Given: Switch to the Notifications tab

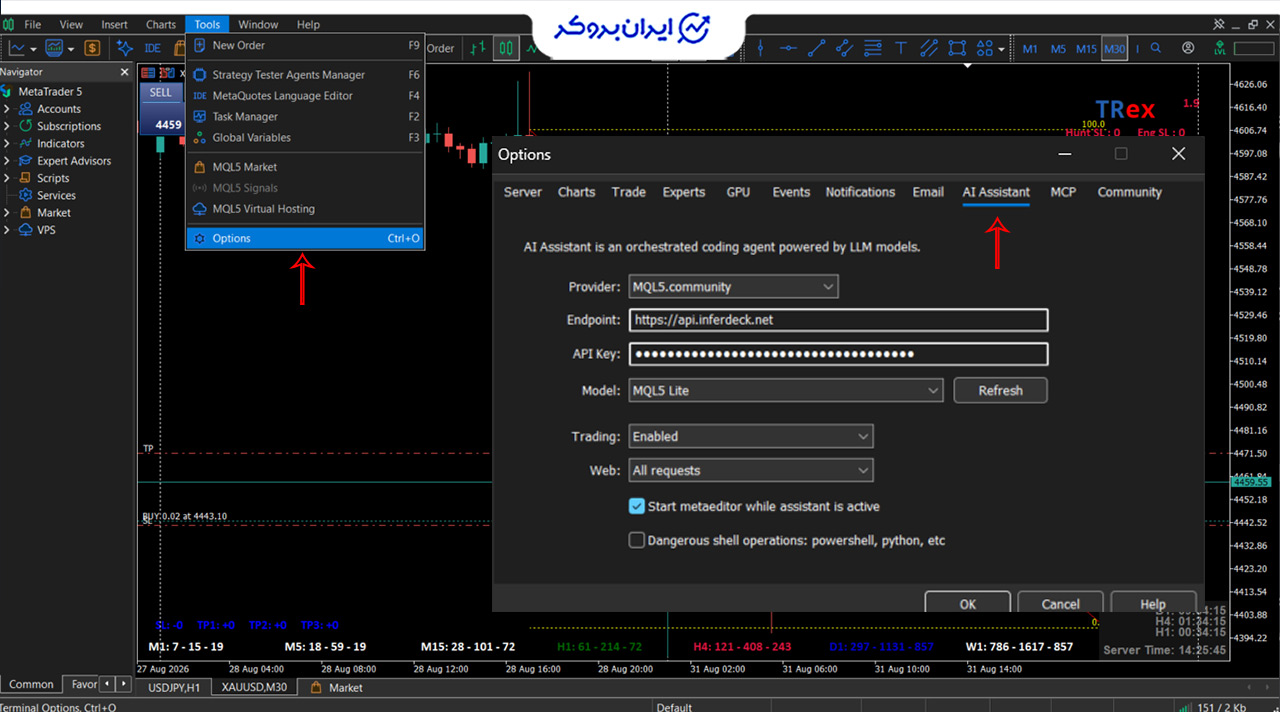Looking at the screenshot, I should (x=860, y=192).
